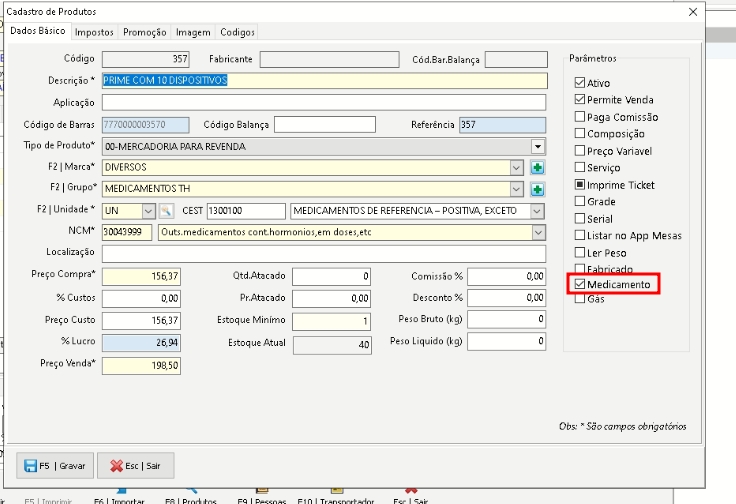Switch to the Impostos tab

(94, 32)
